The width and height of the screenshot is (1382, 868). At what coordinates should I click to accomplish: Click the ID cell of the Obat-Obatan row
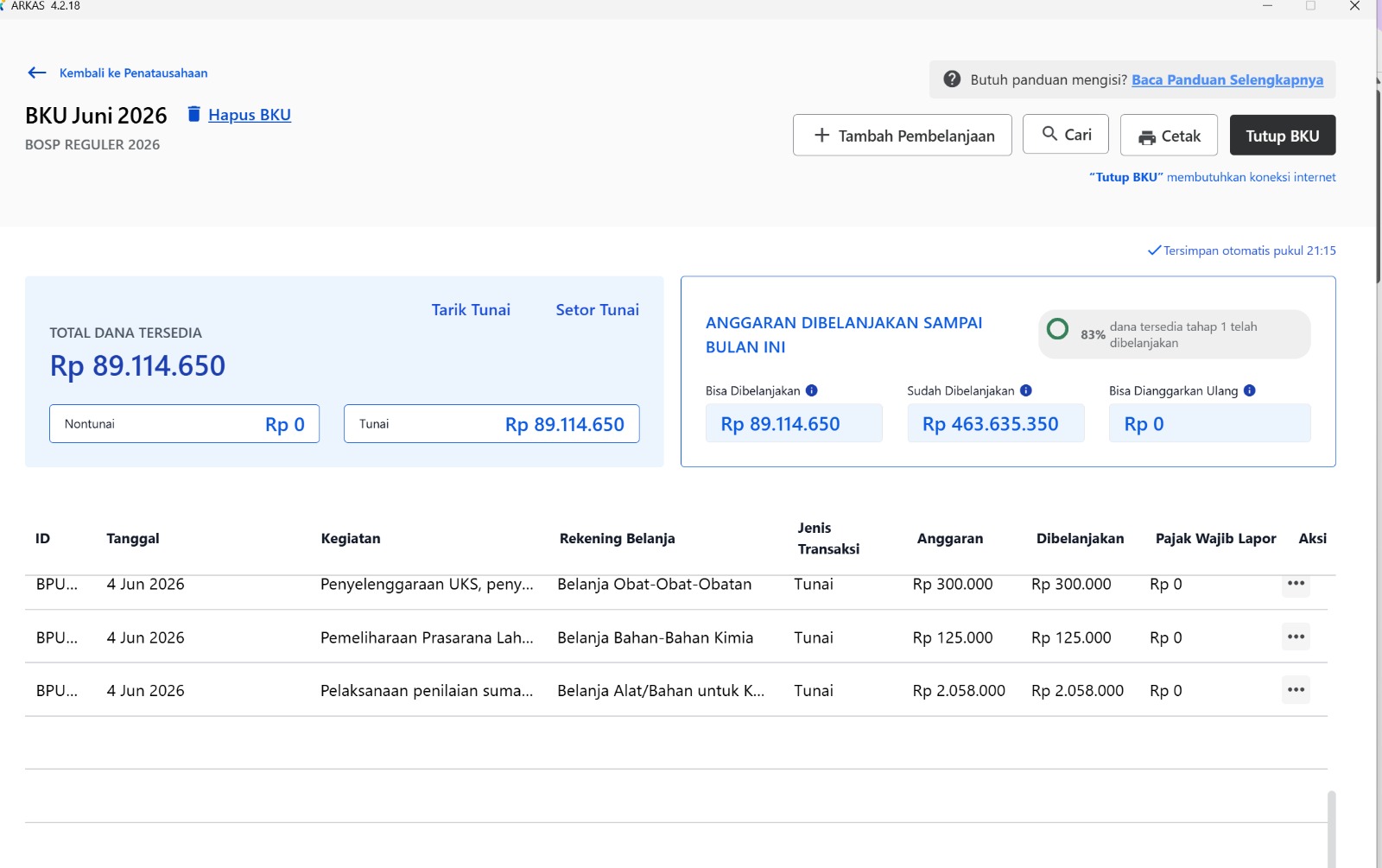tap(57, 584)
